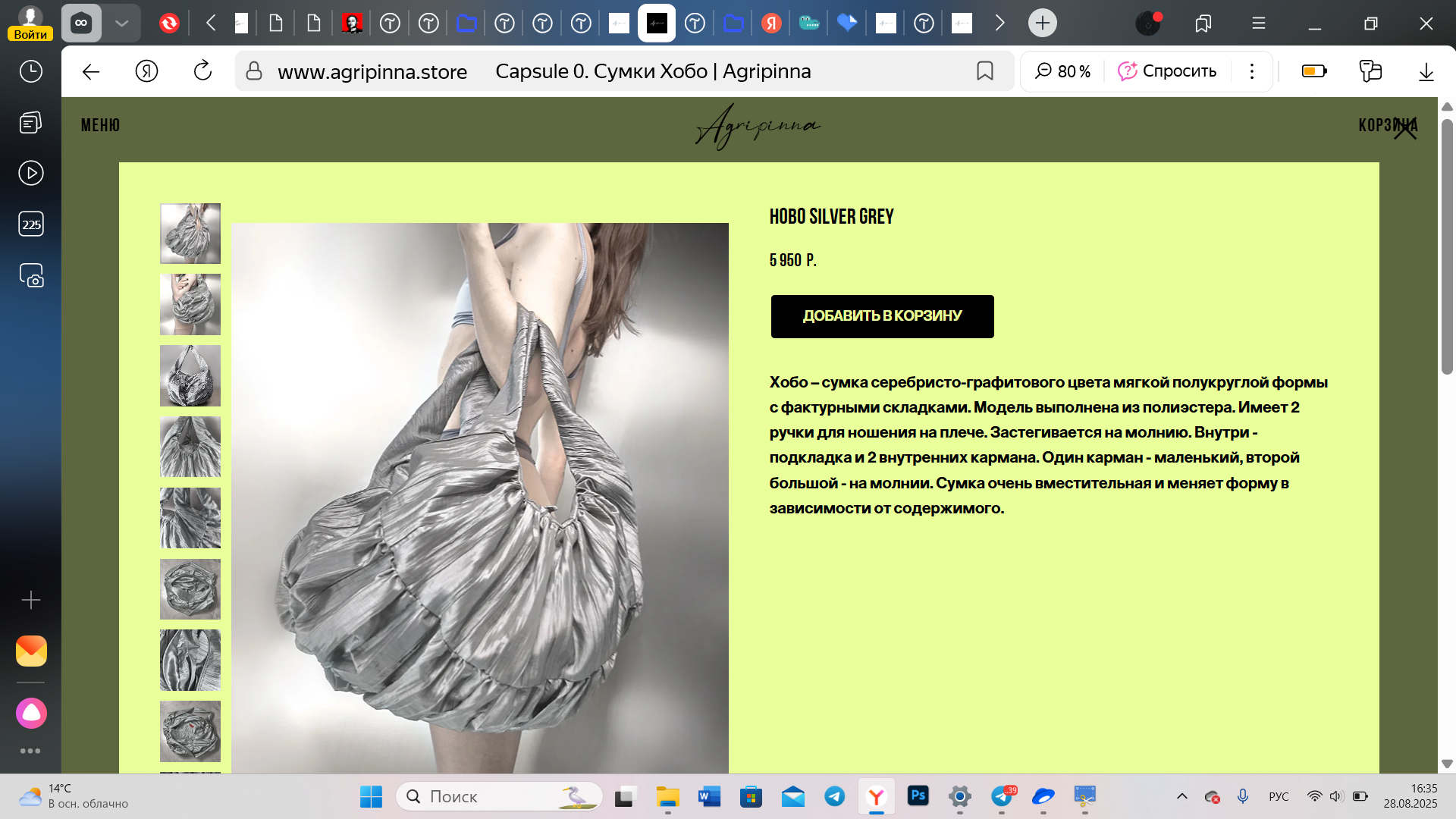Select the fourth product thumbnail
Screen dimensions: 1456x819
click(x=190, y=447)
